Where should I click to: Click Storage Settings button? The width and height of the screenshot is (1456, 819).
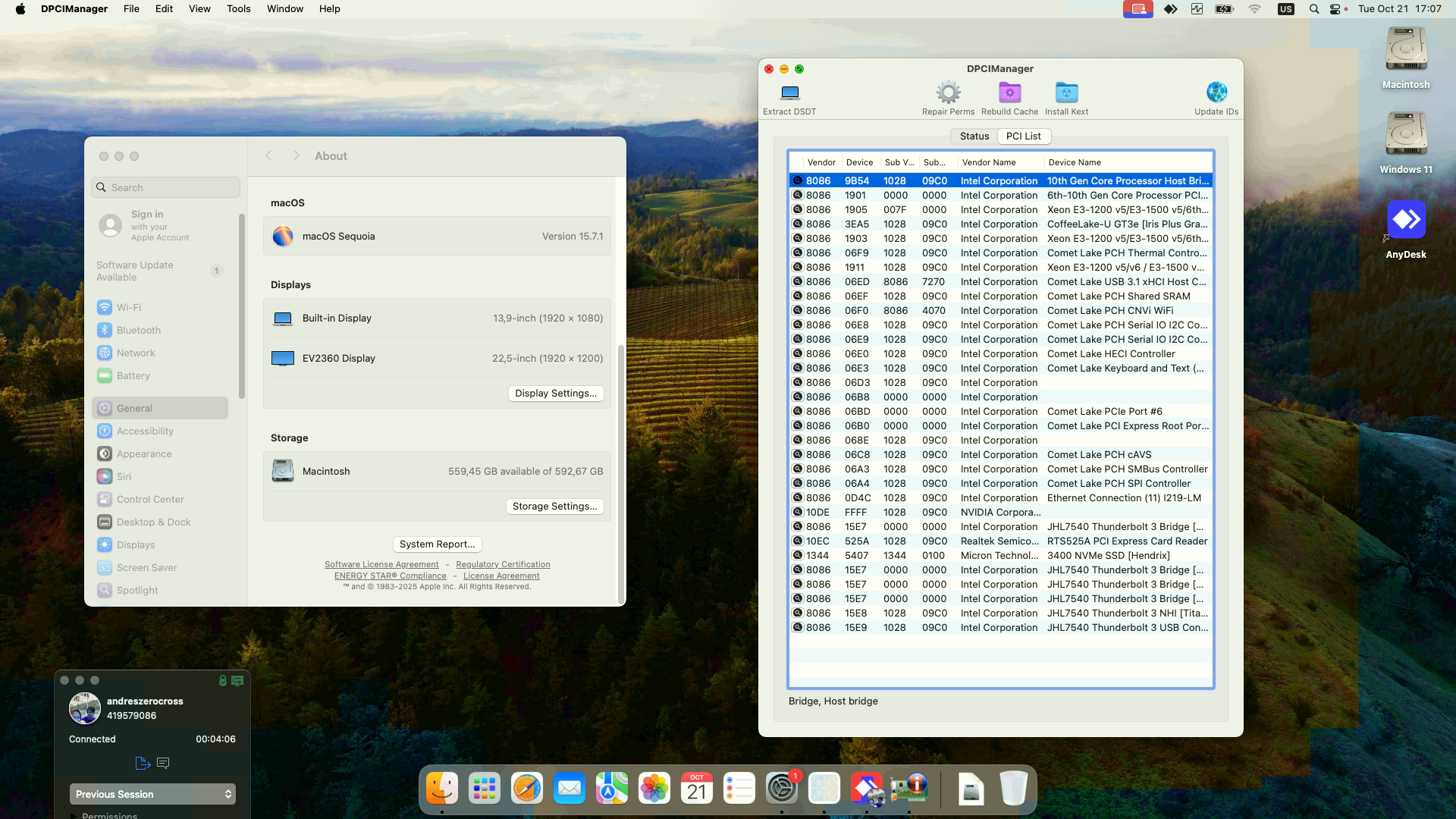[554, 506]
